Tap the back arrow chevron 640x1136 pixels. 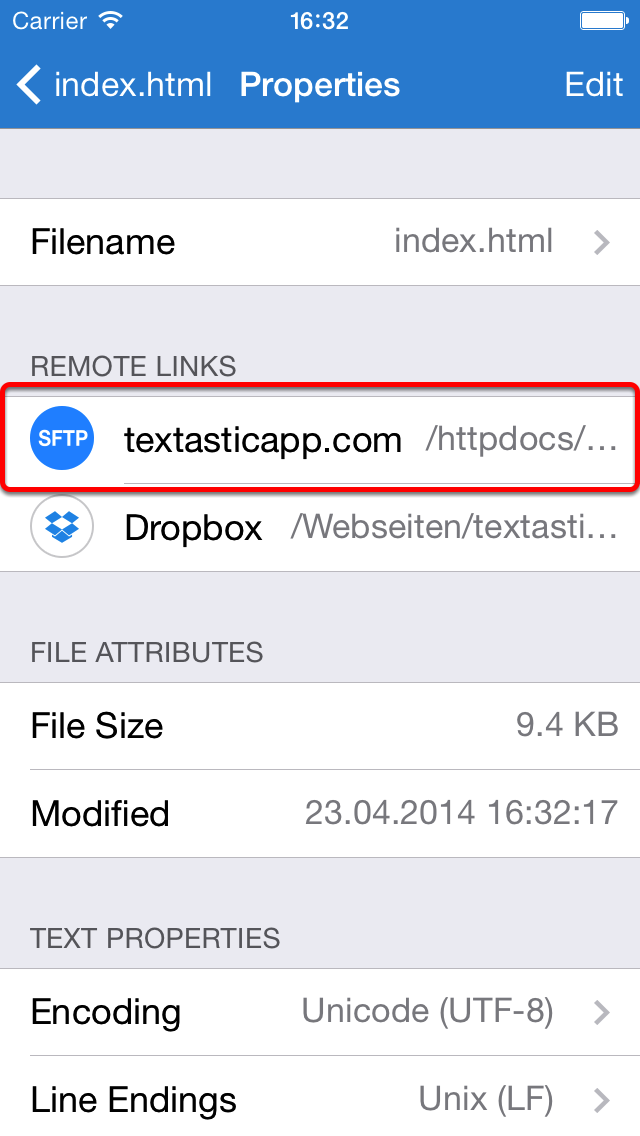point(28,85)
